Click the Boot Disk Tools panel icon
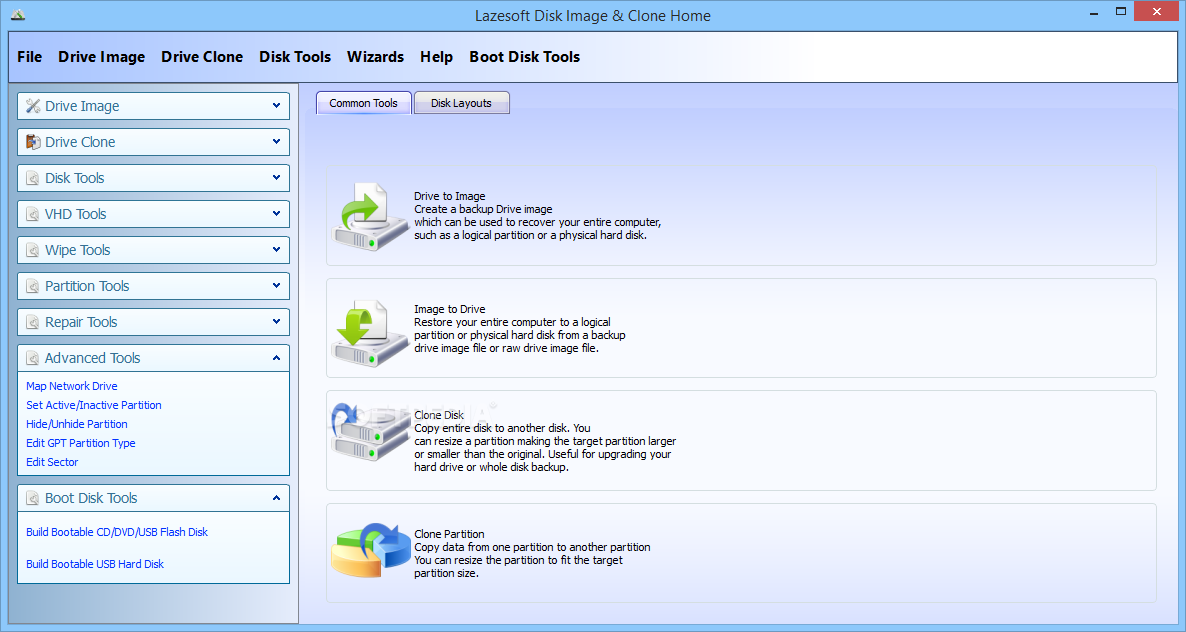1186x632 pixels. pyautogui.click(x=33, y=498)
